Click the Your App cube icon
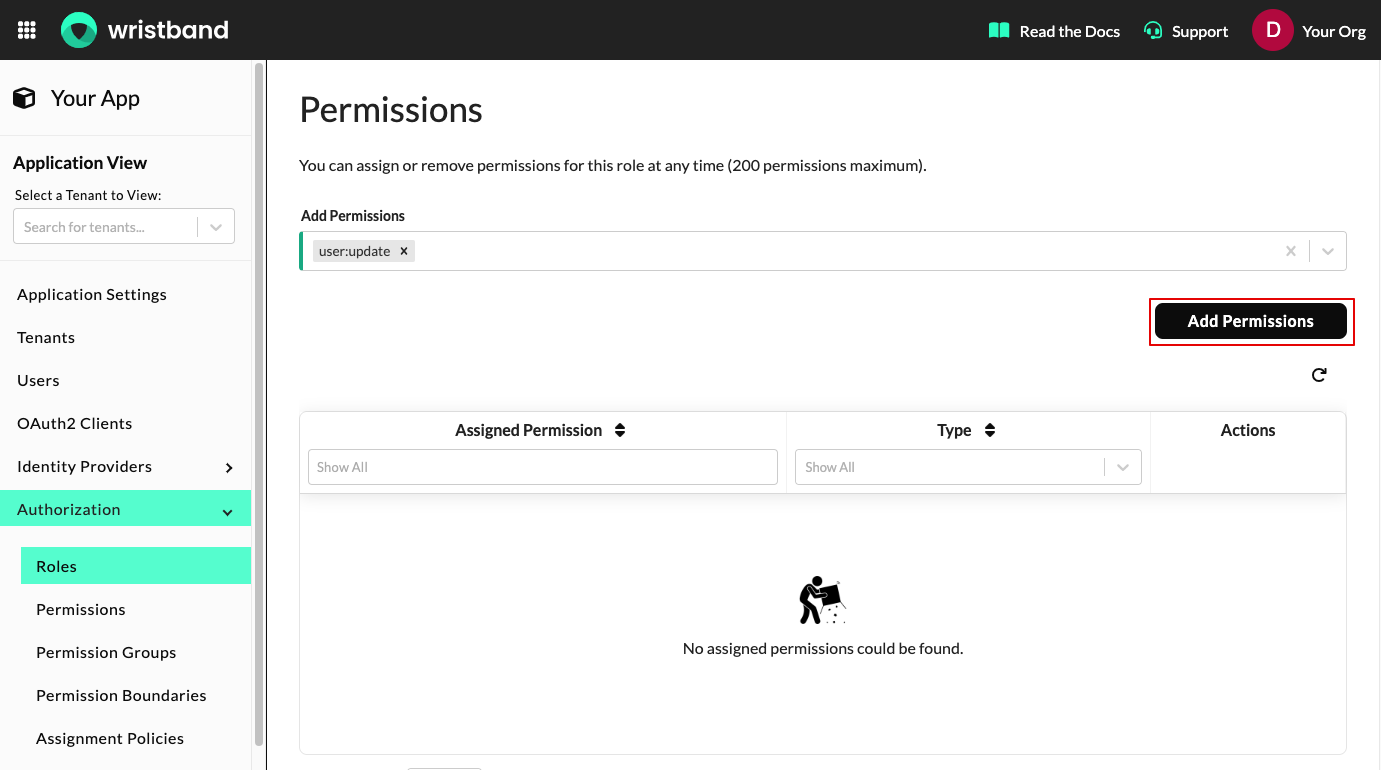The width and height of the screenshot is (1381, 770). (24, 96)
